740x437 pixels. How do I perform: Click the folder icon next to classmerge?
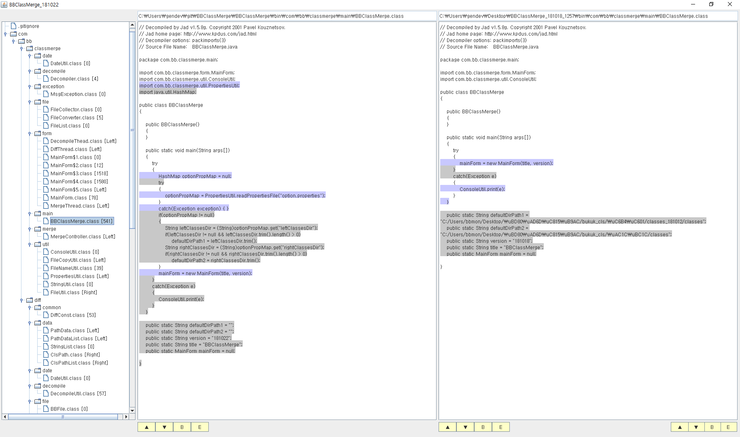pos(29,48)
